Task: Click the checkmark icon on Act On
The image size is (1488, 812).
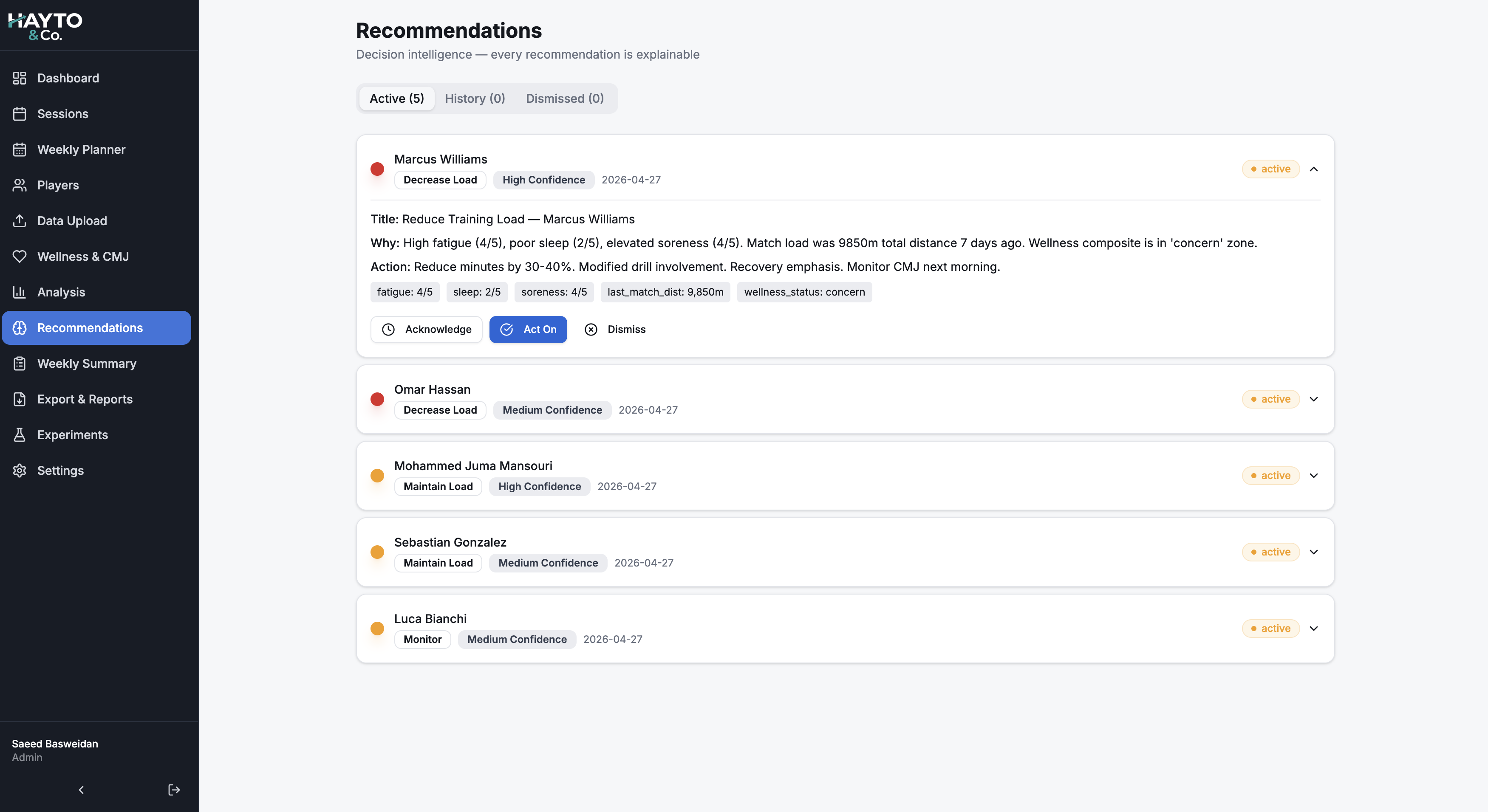Action: (x=506, y=329)
